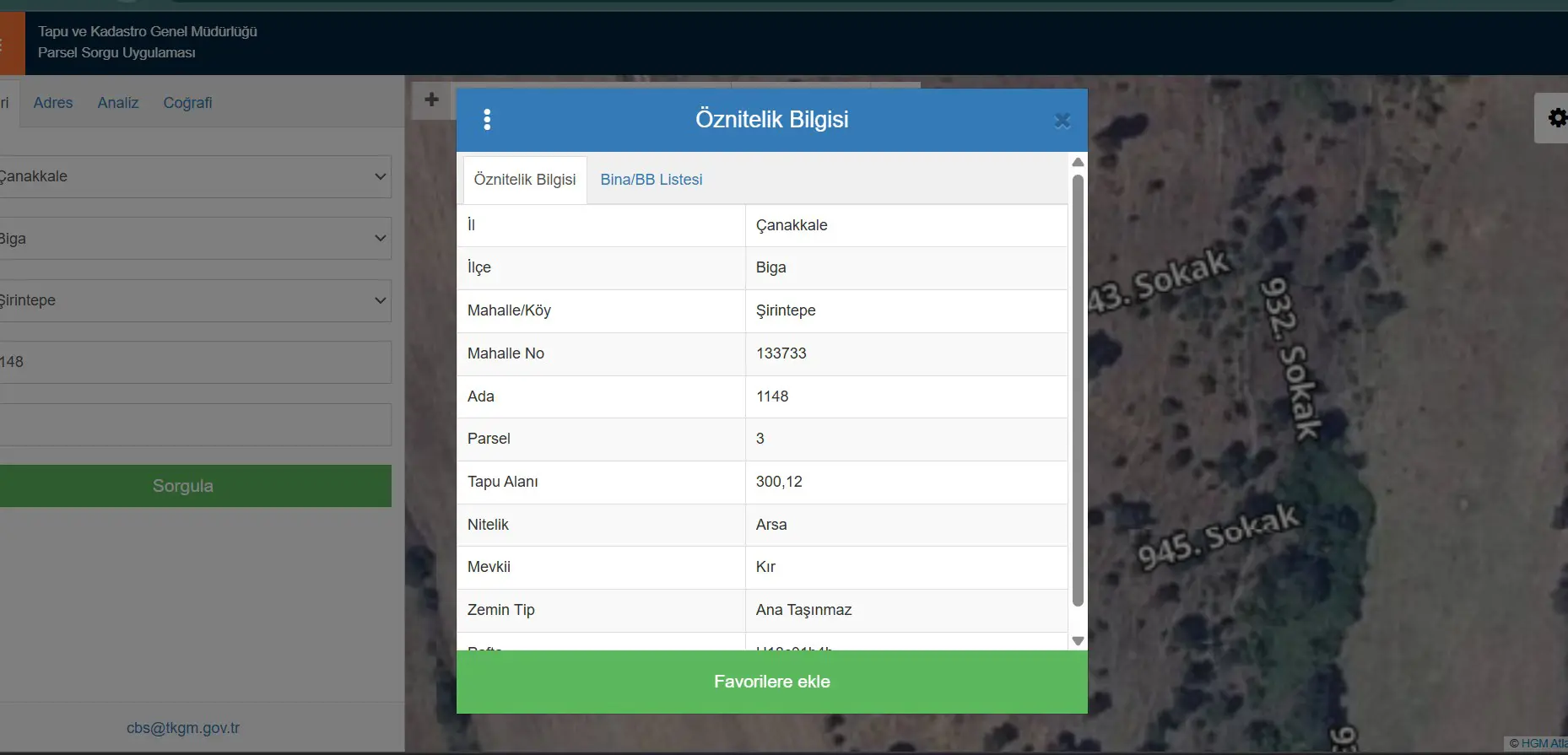The width and height of the screenshot is (1568, 755).
Task: Select the İlçe value Biga in table
Action: click(x=771, y=267)
